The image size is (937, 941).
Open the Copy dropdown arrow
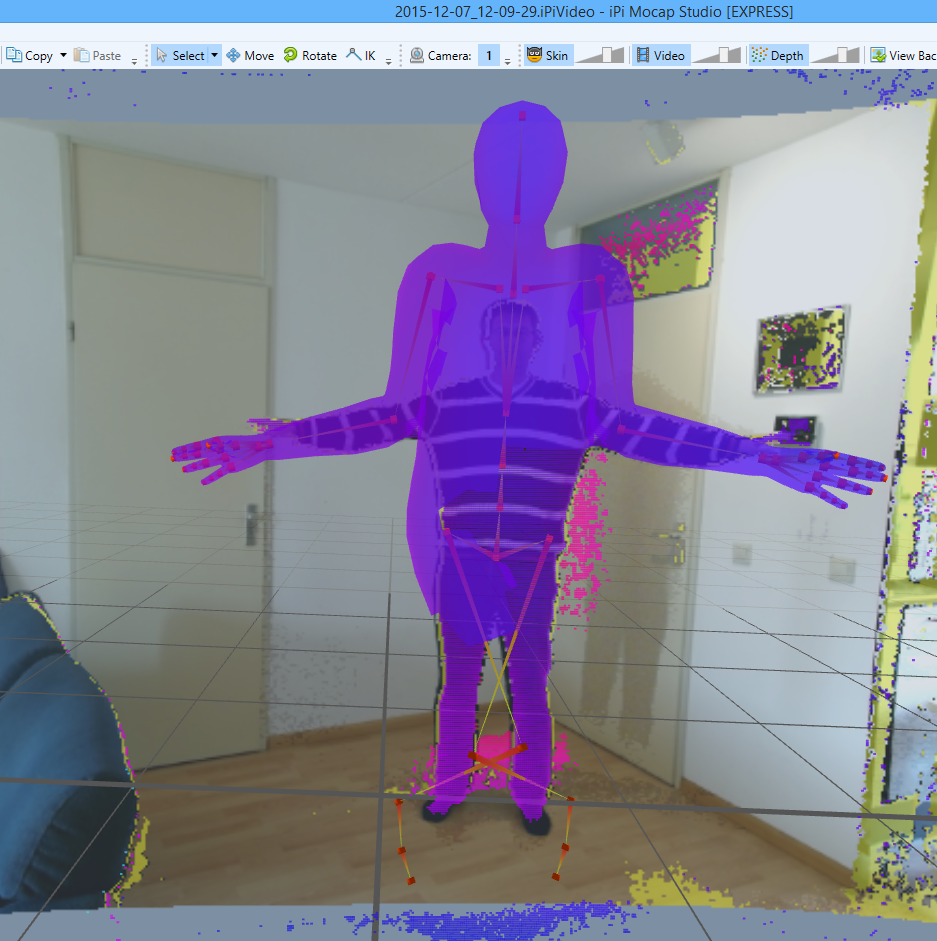click(x=63, y=55)
